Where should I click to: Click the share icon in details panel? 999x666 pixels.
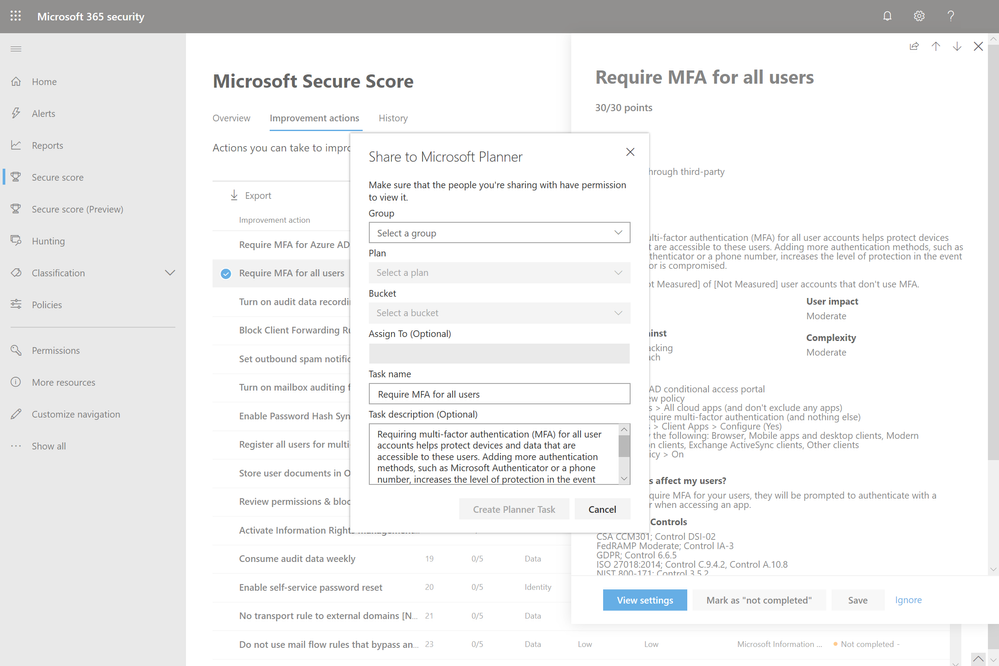[914, 47]
